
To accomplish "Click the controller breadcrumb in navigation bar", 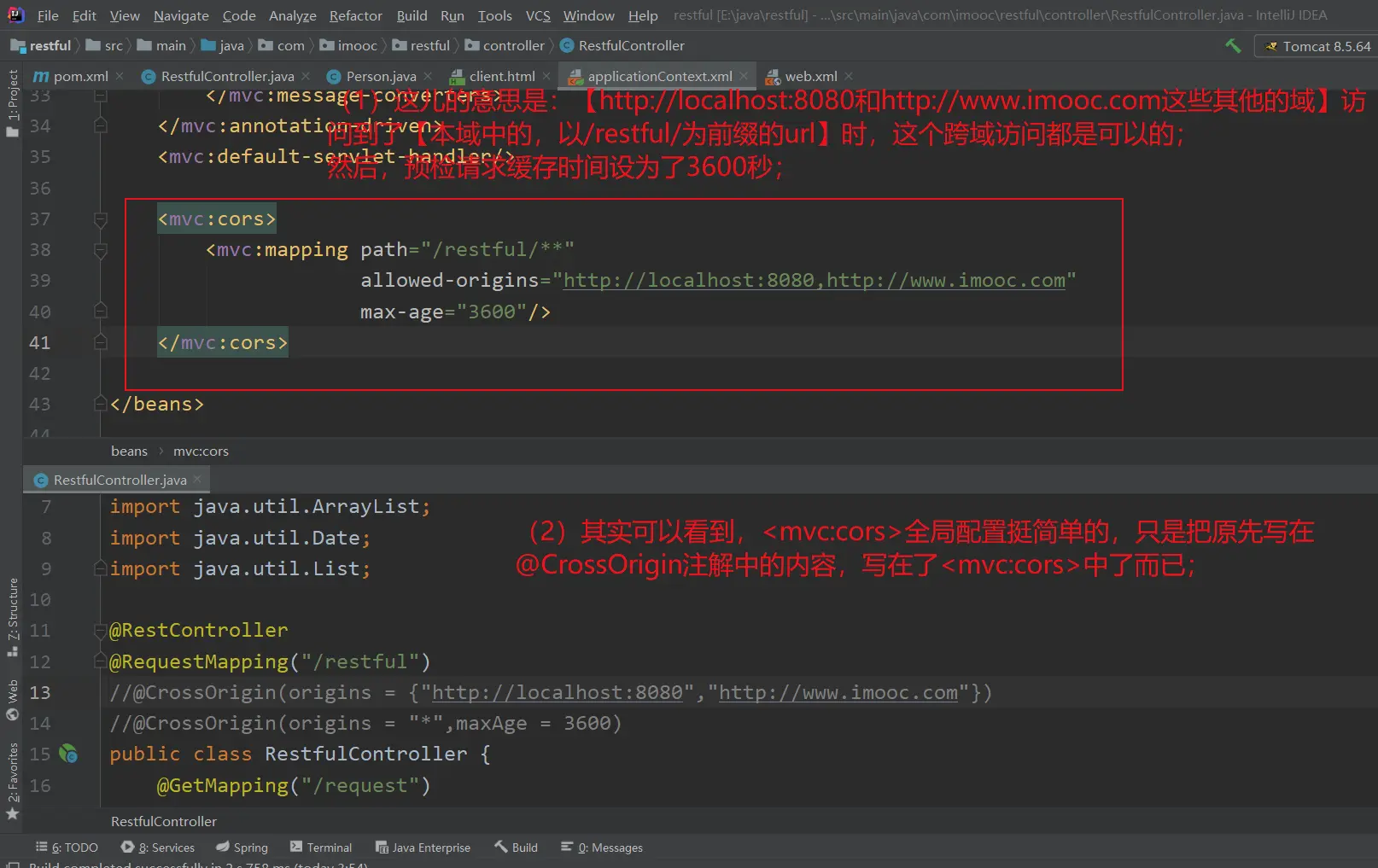I will pyautogui.click(x=513, y=45).
